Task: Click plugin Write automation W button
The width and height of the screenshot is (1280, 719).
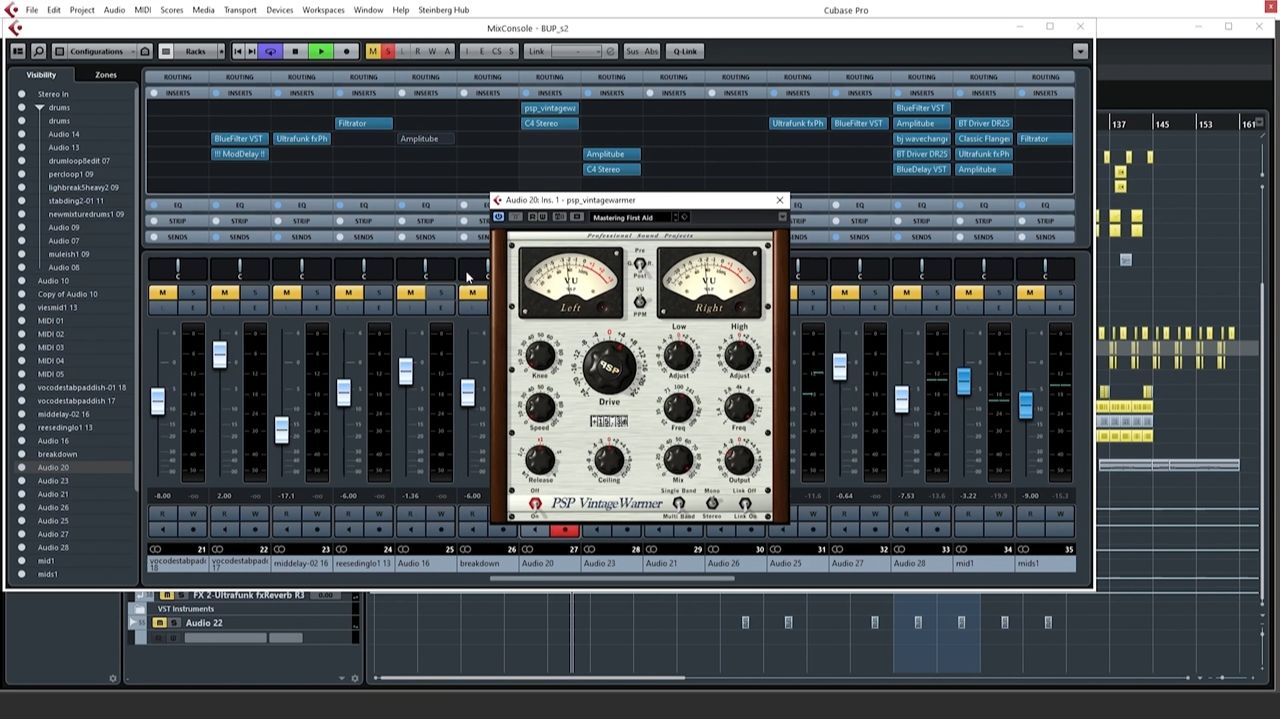Action: click(x=542, y=217)
